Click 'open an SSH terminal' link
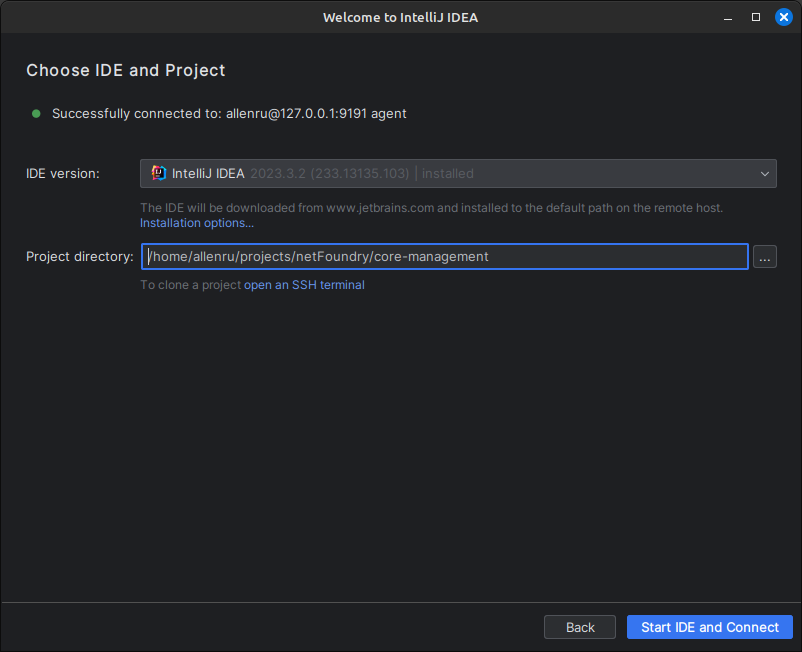 pos(304,285)
